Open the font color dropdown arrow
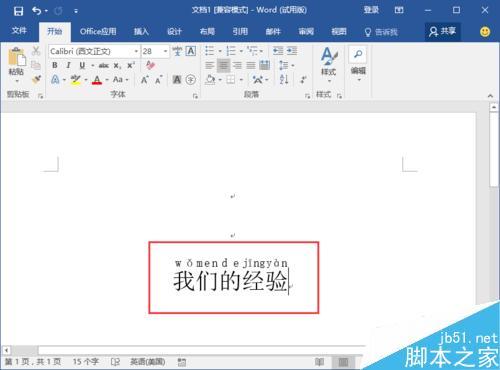This screenshot has width=500, height=370. tap(107, 80)
